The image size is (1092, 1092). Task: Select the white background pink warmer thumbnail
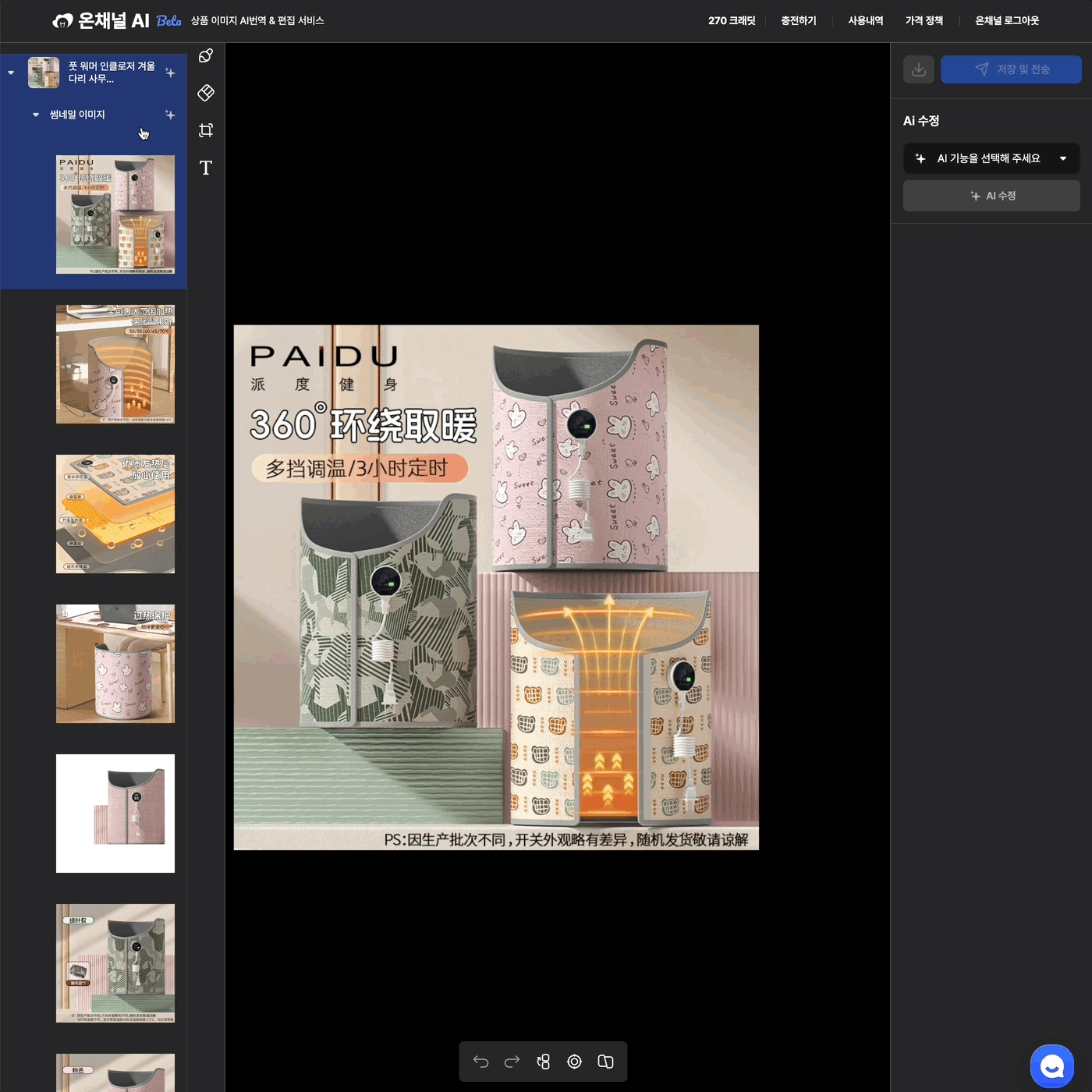coord(115,814)
